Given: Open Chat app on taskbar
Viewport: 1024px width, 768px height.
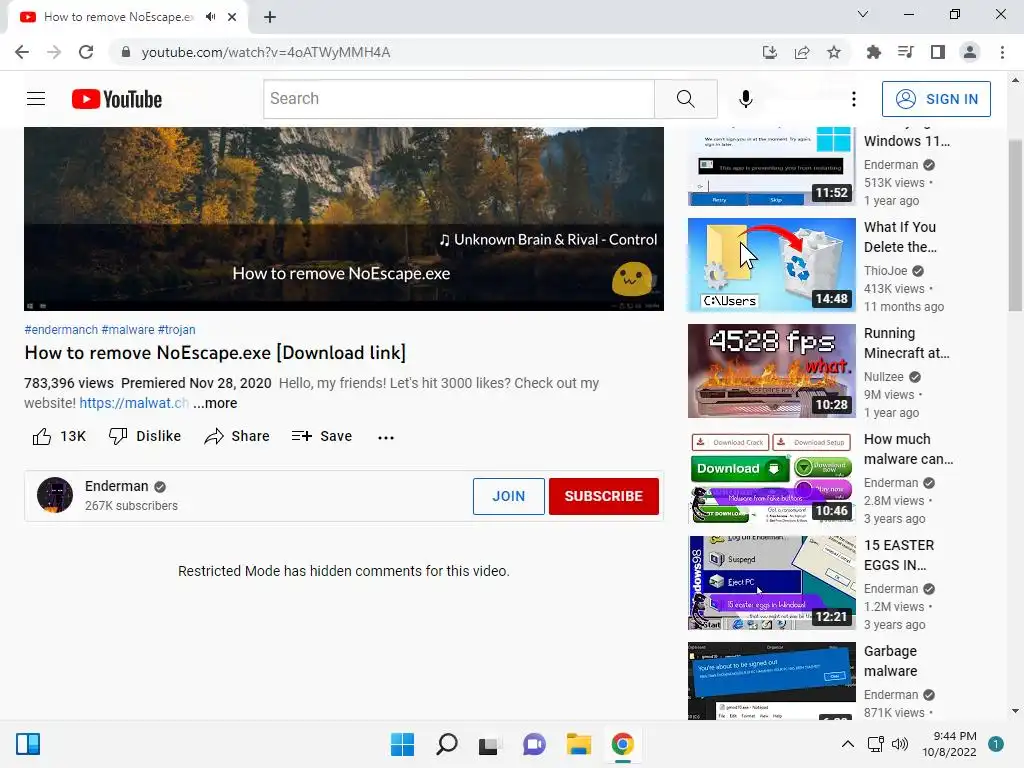Looking at the screenshot, I should coord(534,744).
